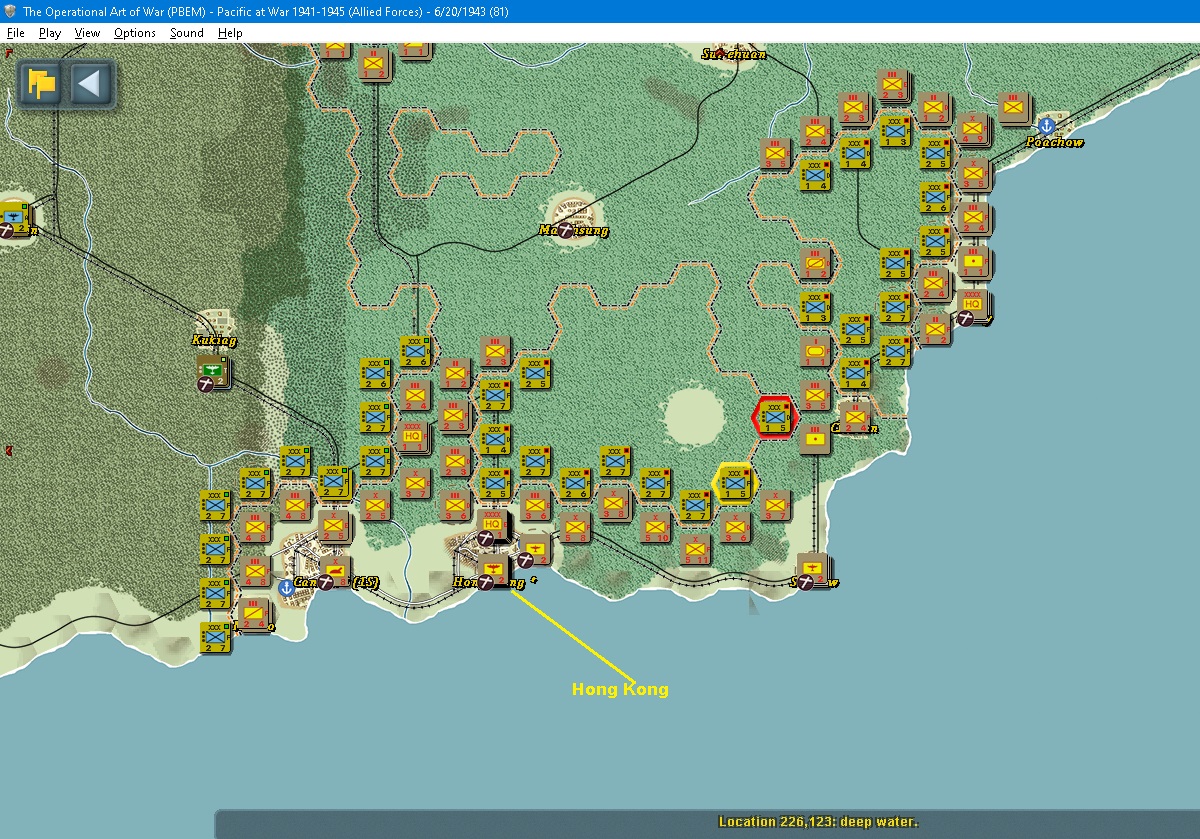Click the yellow flags button top-left
This screenshot has height=839, width=1200.
pyautogui.click(x=42, y=83)
